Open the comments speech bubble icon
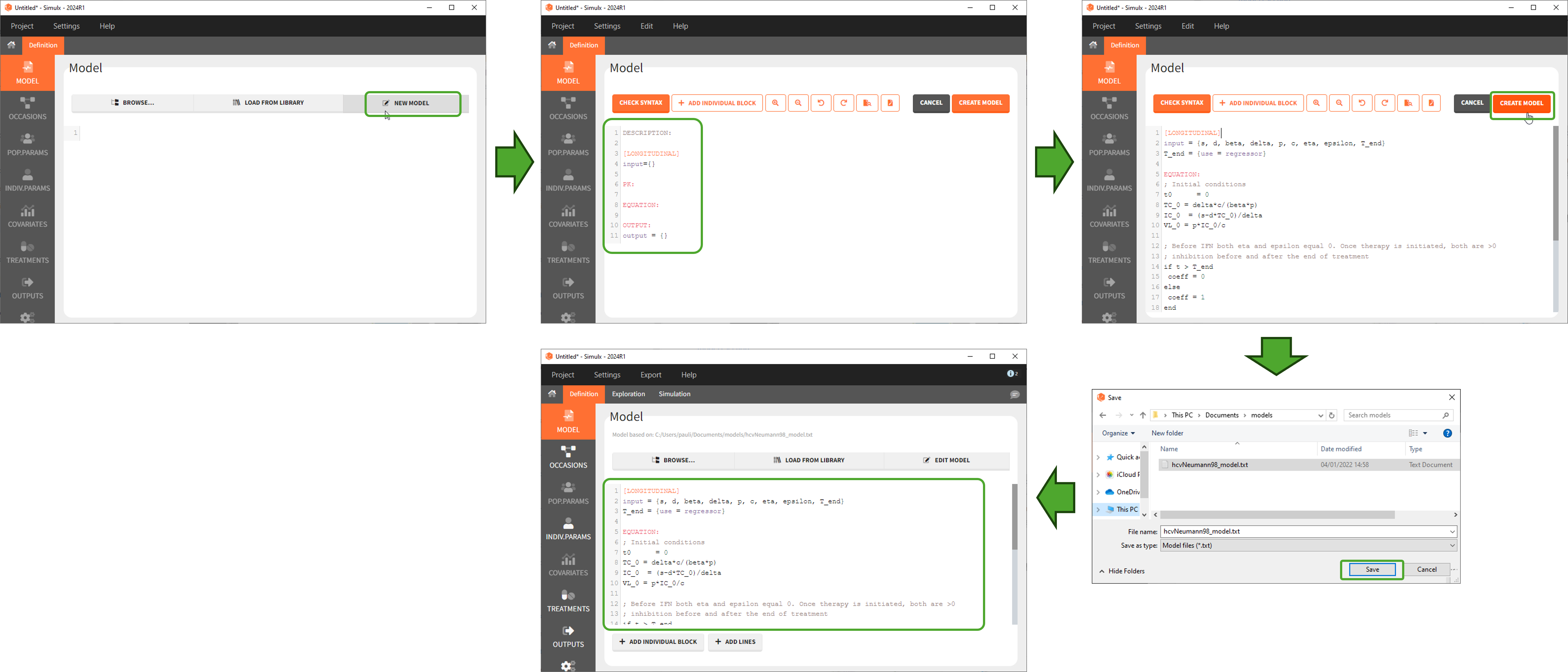1568x672 pixels. click(x=1015, y=395)
